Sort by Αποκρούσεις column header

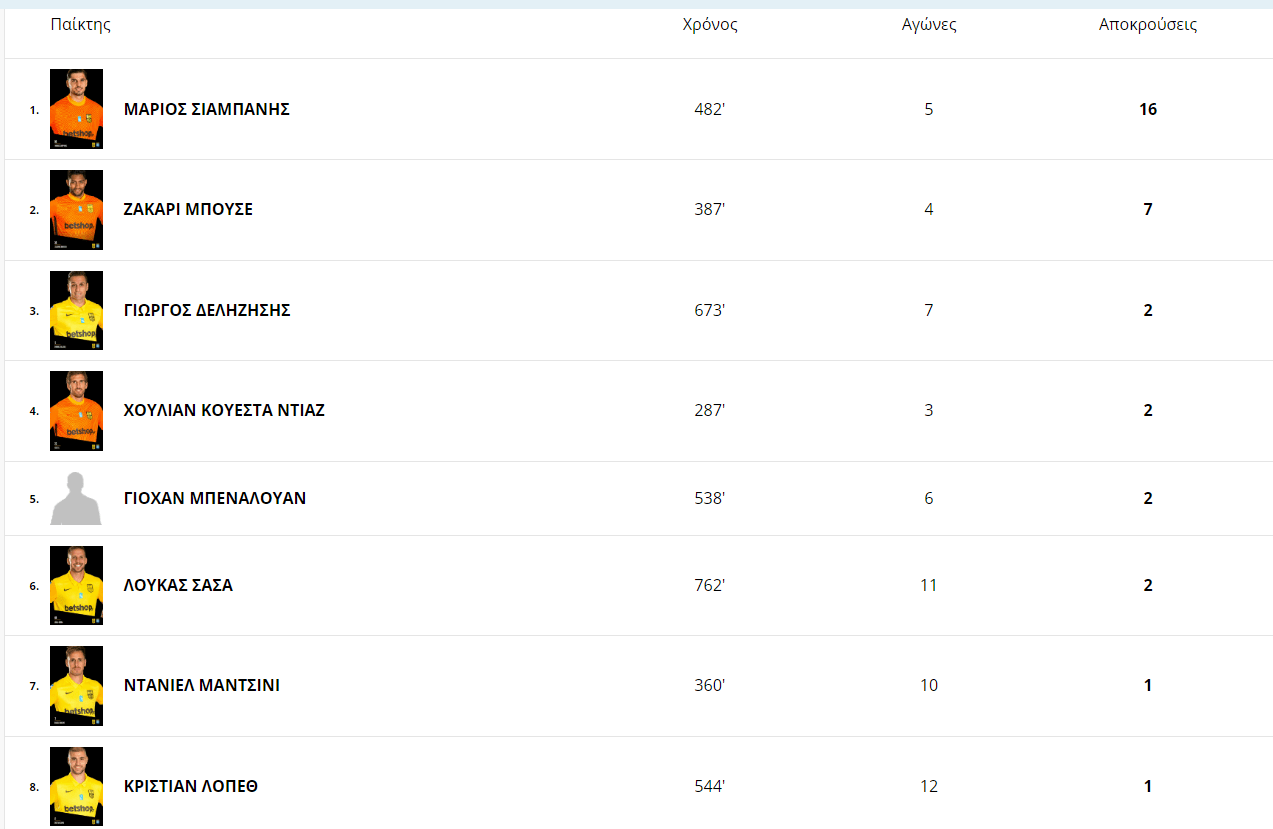(x=1148, y=25)
